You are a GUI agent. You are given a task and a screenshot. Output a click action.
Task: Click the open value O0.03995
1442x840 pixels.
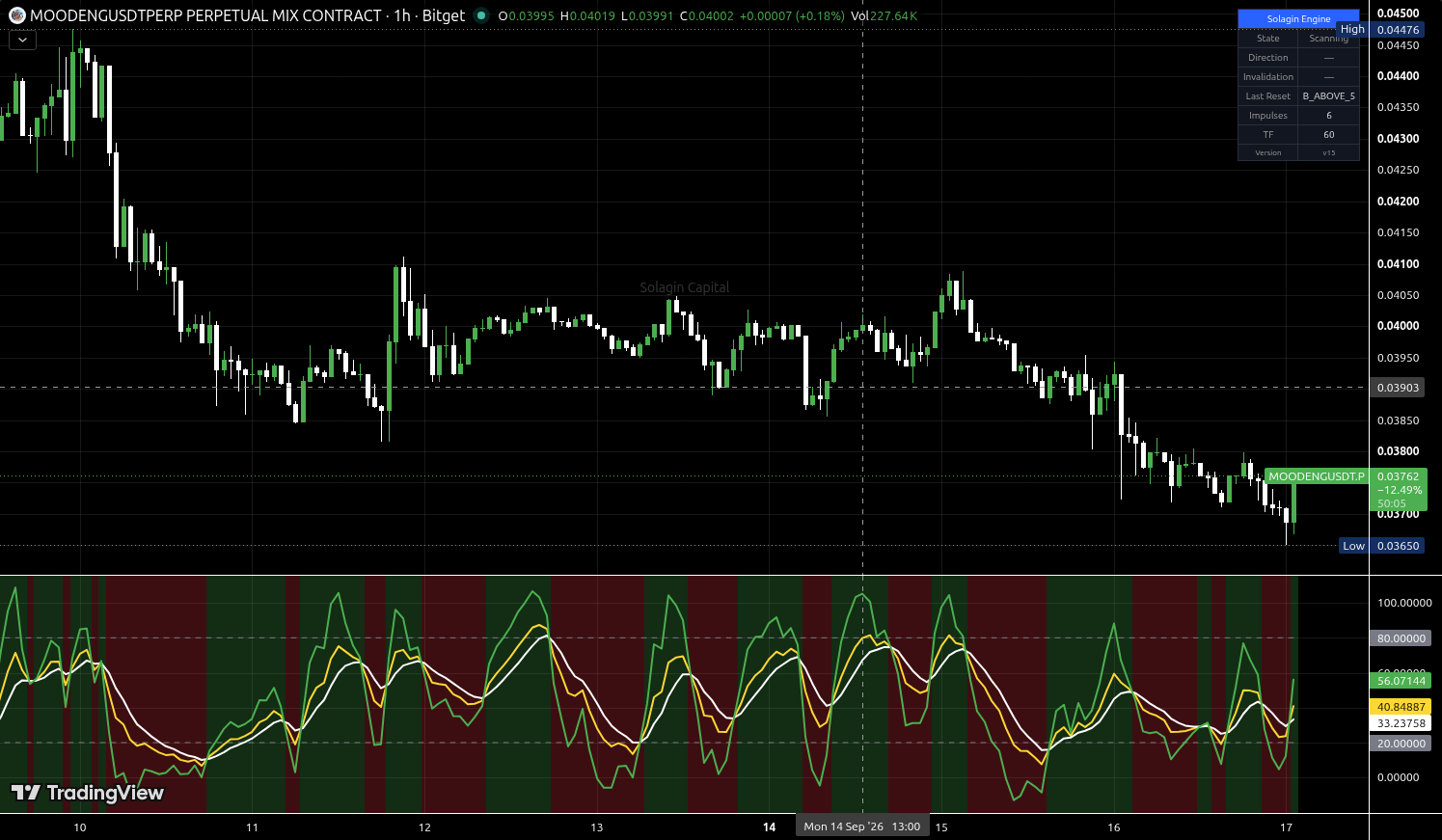pos(526,16)
